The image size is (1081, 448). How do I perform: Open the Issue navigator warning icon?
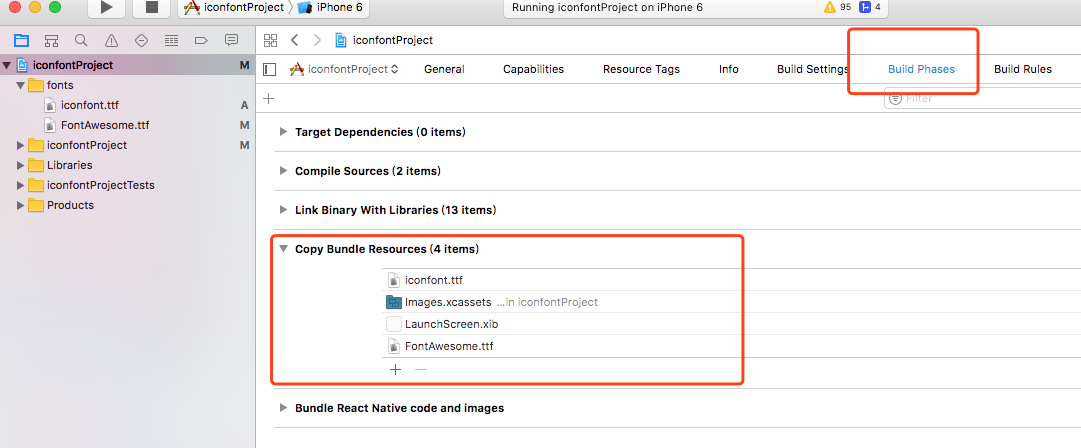tap(111, 41)
